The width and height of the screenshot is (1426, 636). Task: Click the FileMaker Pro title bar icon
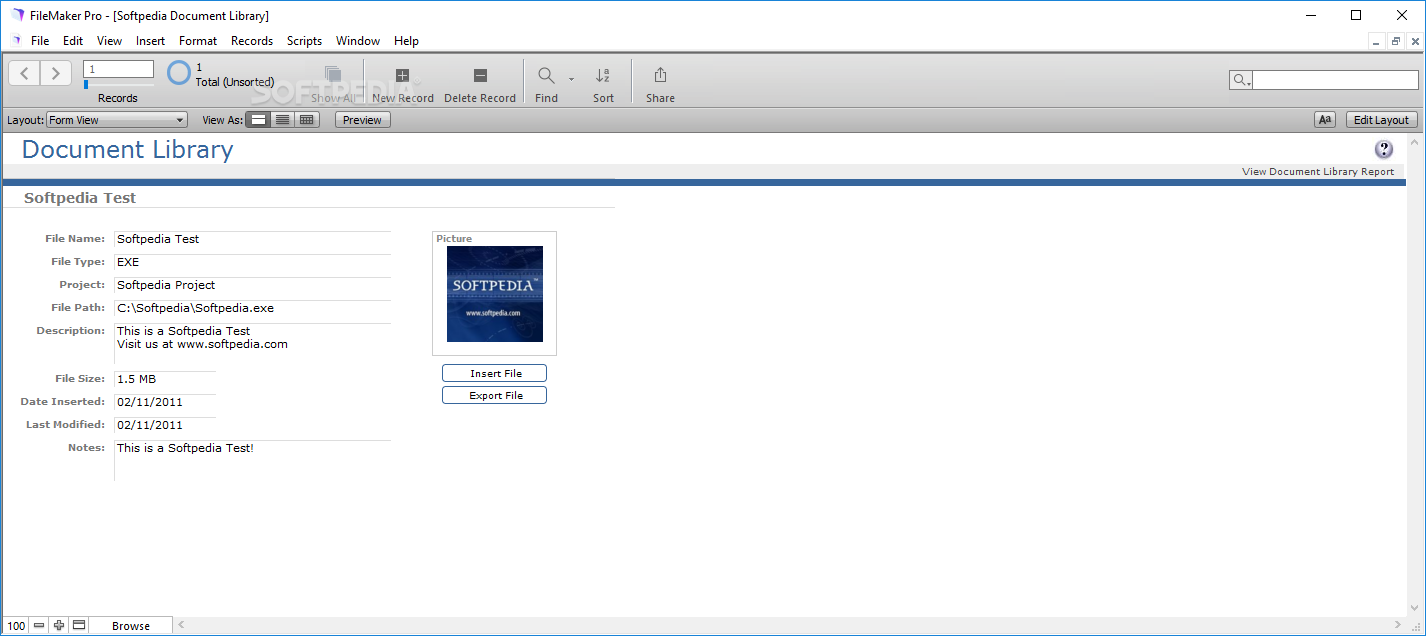(18, 15)
